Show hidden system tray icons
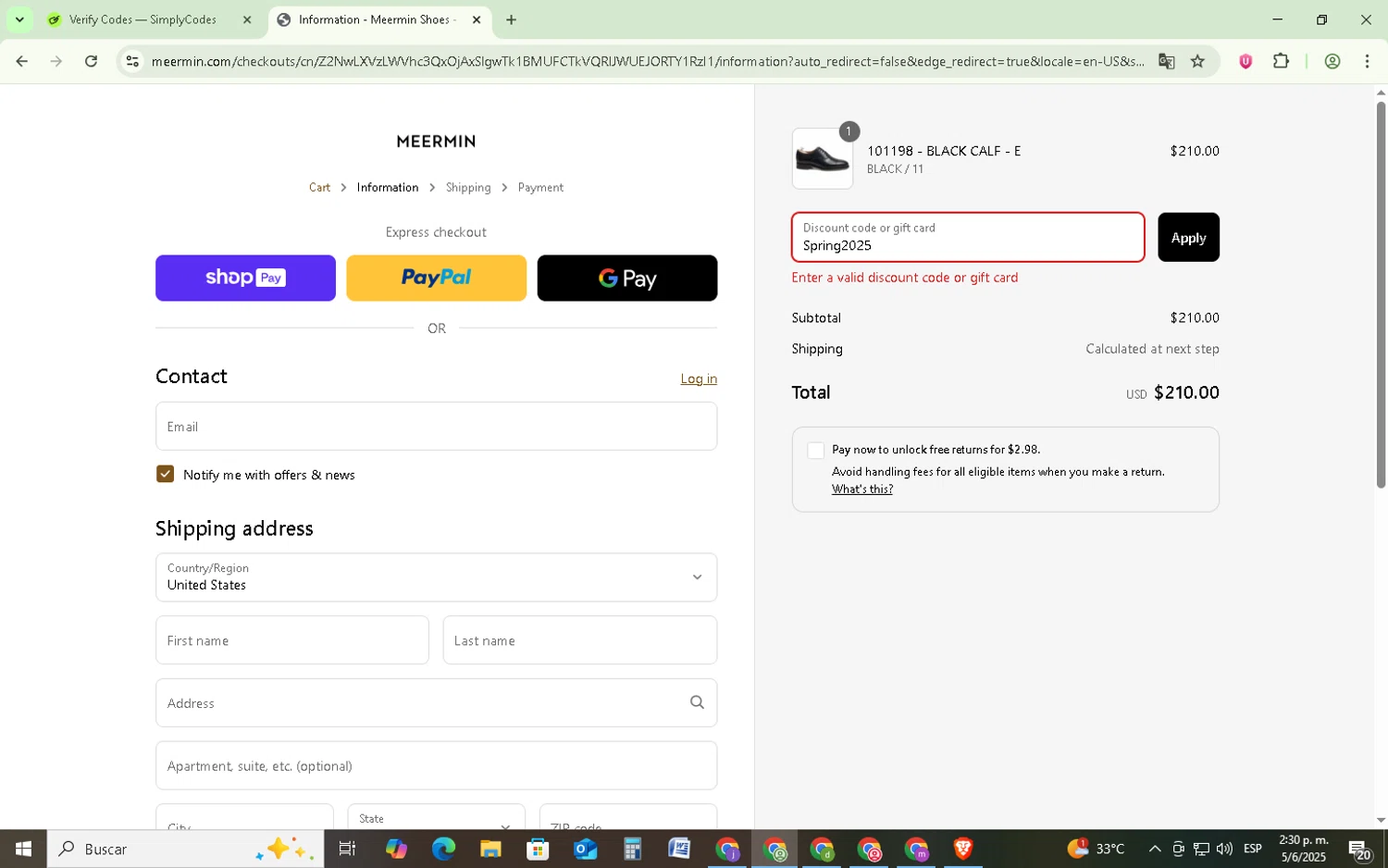The height and width of the screenshot is (868, 1388). 1155,849
